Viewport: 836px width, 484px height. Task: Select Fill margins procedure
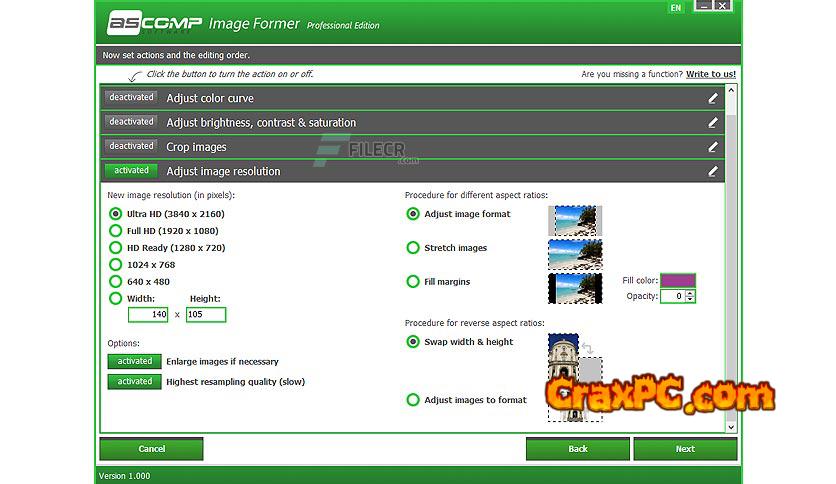tap(413, 282)
